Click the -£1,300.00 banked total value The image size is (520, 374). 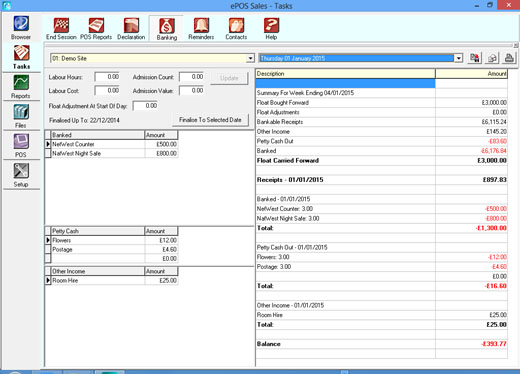491,228
